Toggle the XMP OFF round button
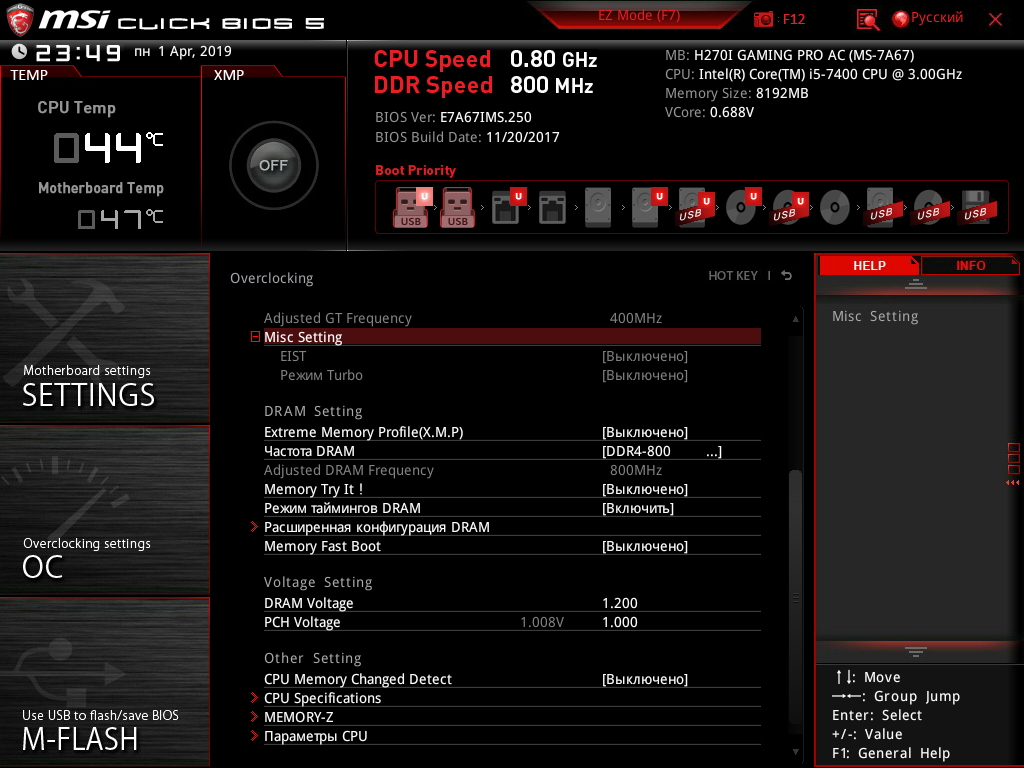 click(273, 165)
